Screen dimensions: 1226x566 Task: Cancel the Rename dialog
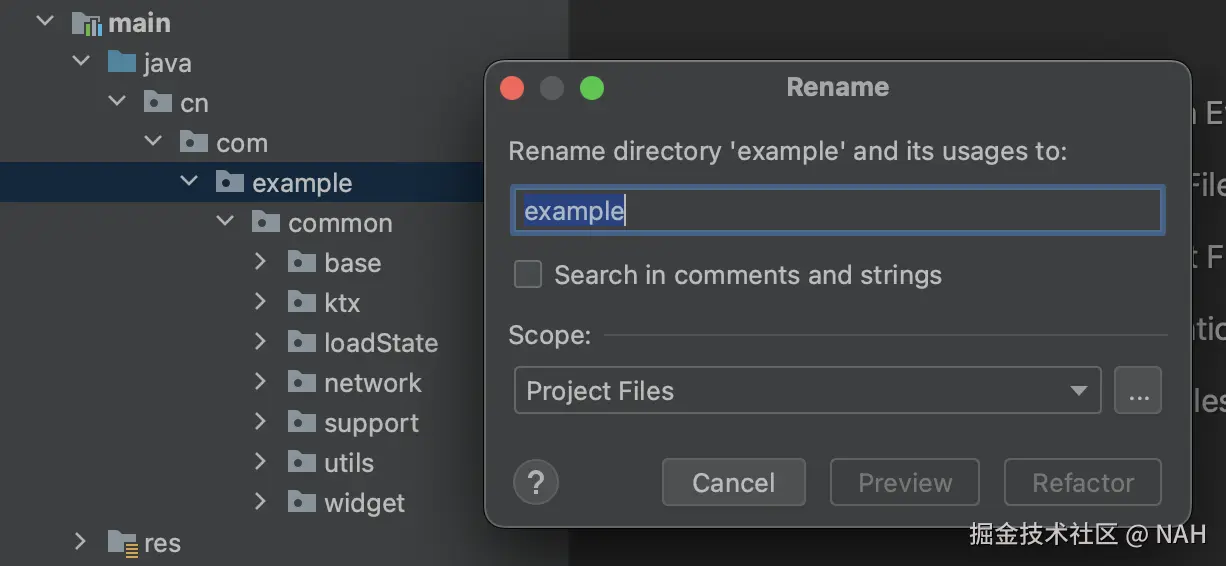pyautogui.click(x=733, y=483)
